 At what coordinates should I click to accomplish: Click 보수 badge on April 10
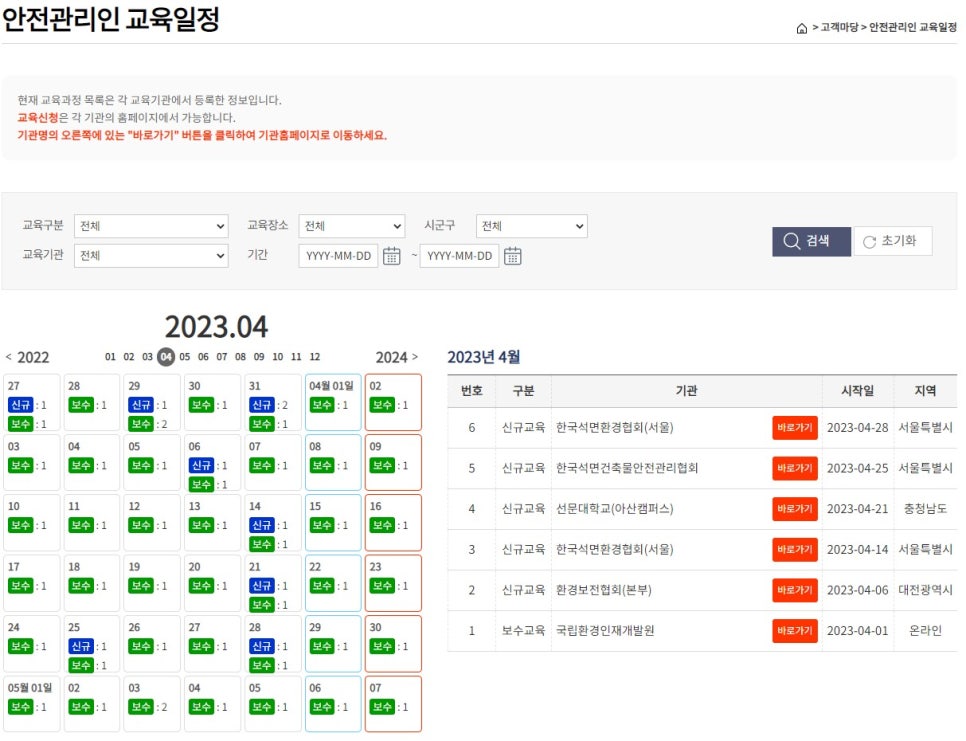tap(20, 525)
